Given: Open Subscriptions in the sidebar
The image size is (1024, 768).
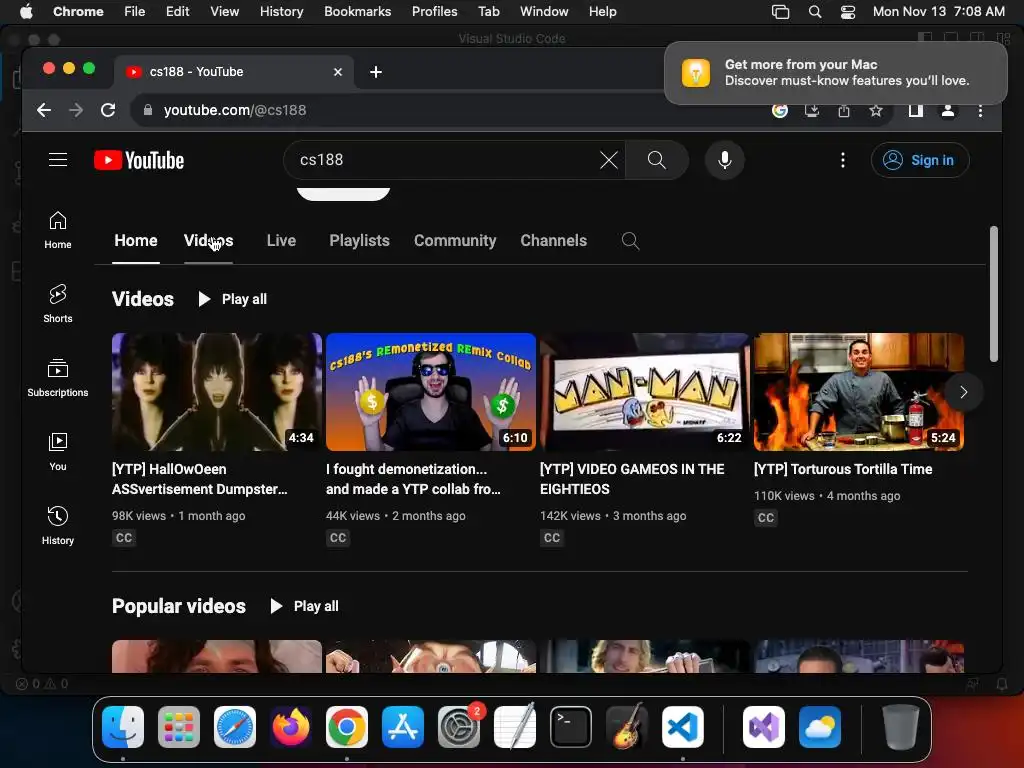Looking at the screenshot, I should (x=58, y=377).
